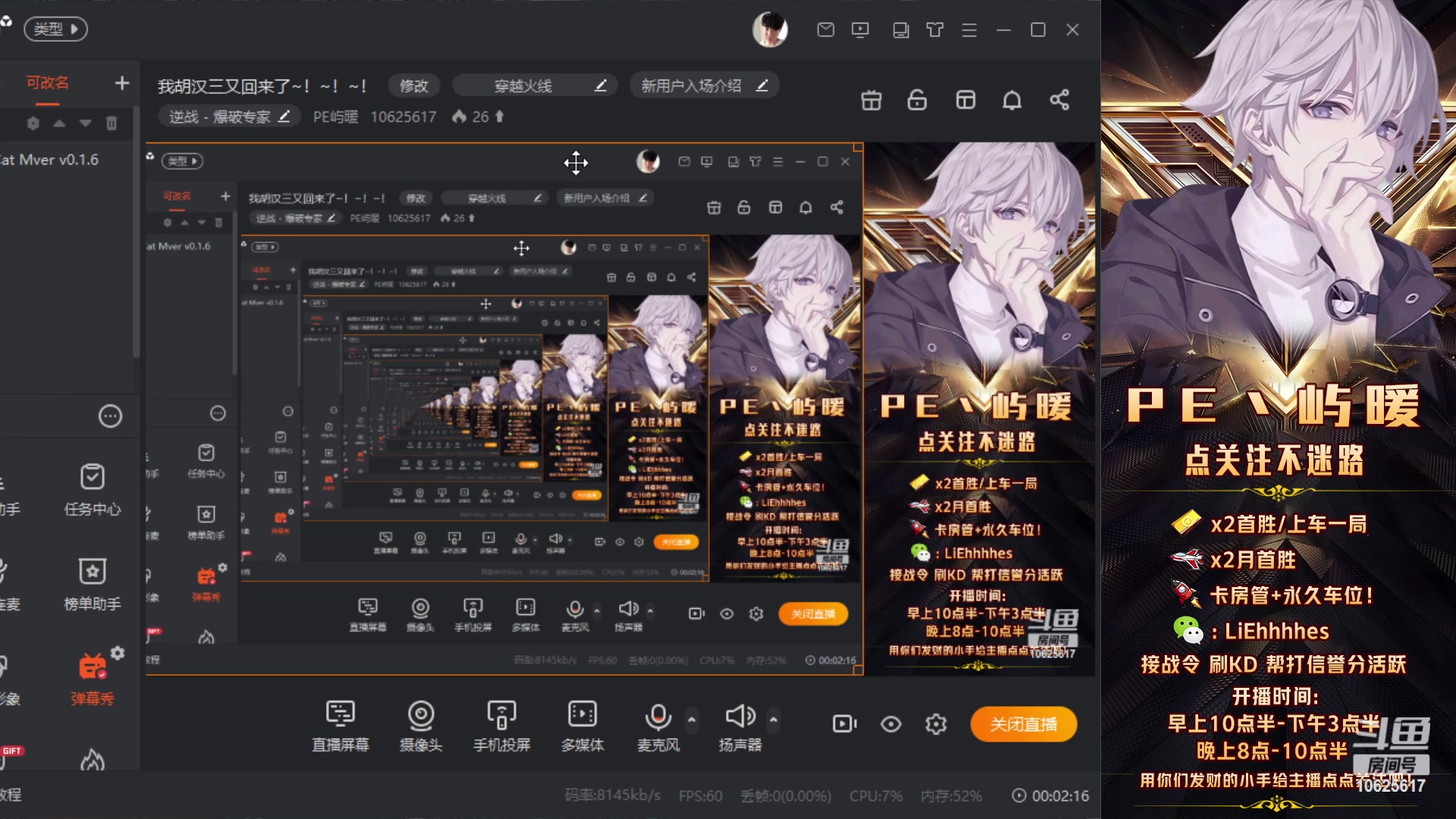Click the 关闭直播 button
This screenshot has height=819, width=1456.
1024,724
